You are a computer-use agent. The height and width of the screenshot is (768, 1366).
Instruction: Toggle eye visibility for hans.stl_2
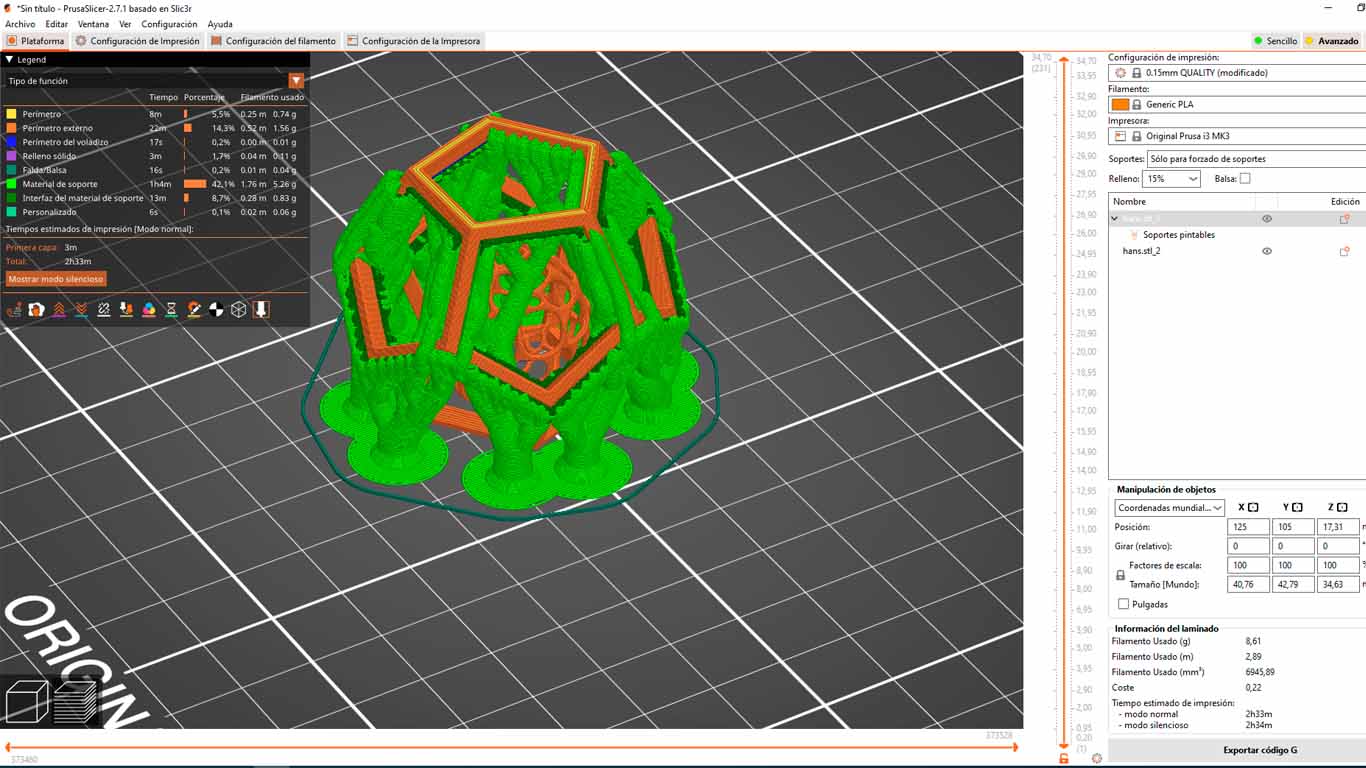1267,251
